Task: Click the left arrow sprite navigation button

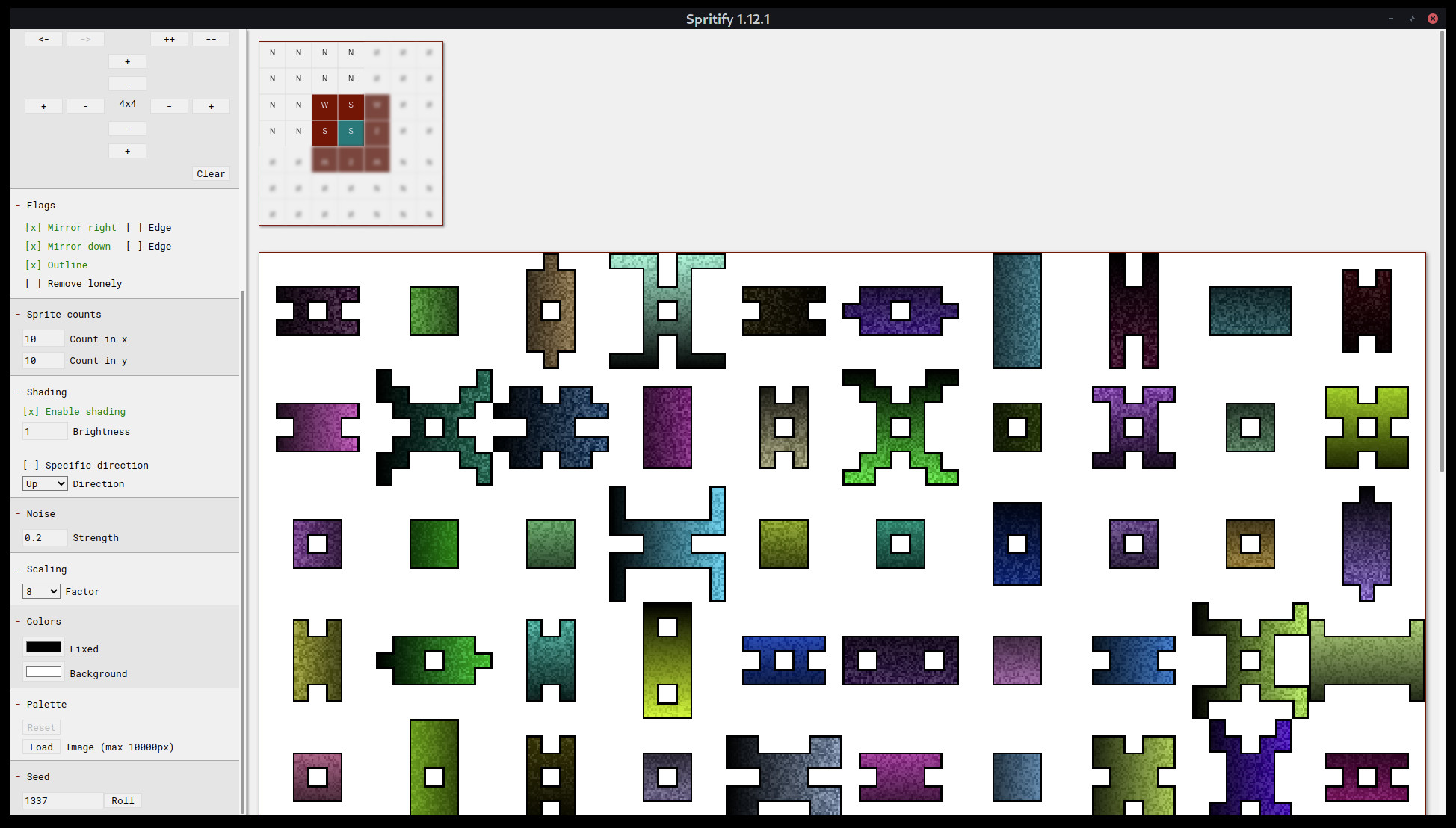Action: (43, 38)
